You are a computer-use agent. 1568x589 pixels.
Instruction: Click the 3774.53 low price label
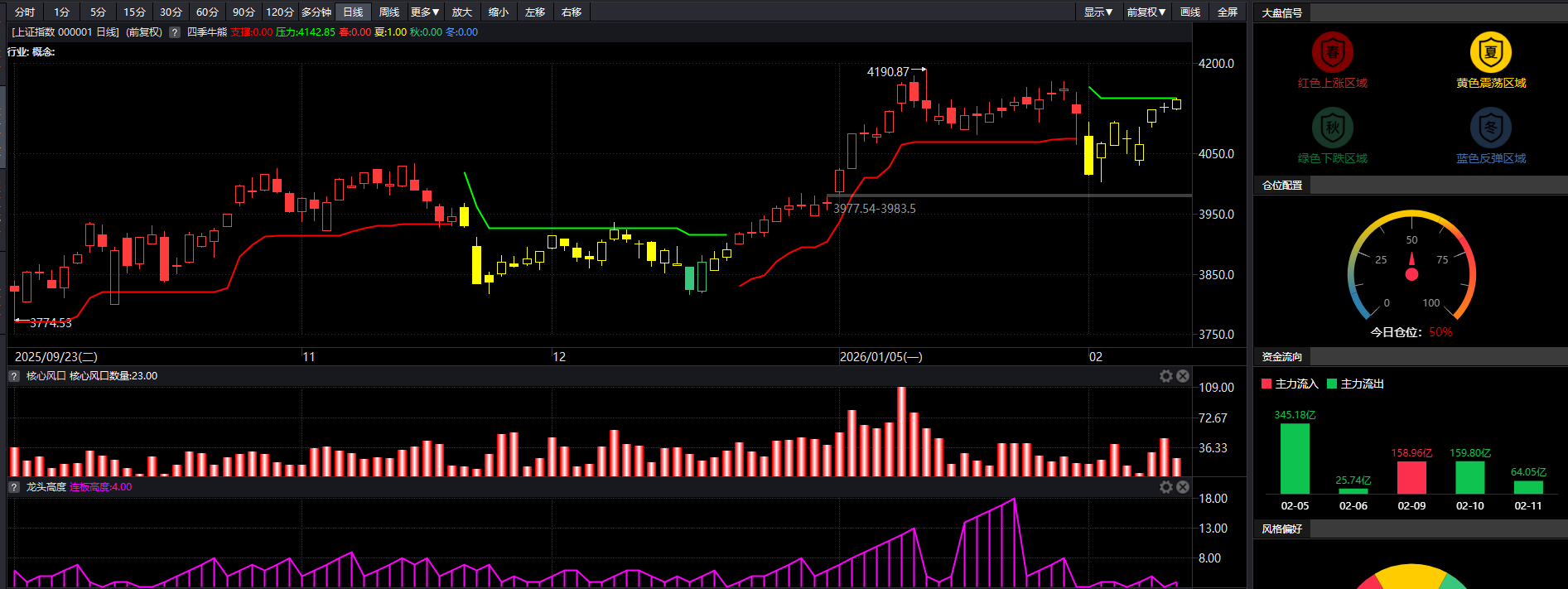point(51,323)
